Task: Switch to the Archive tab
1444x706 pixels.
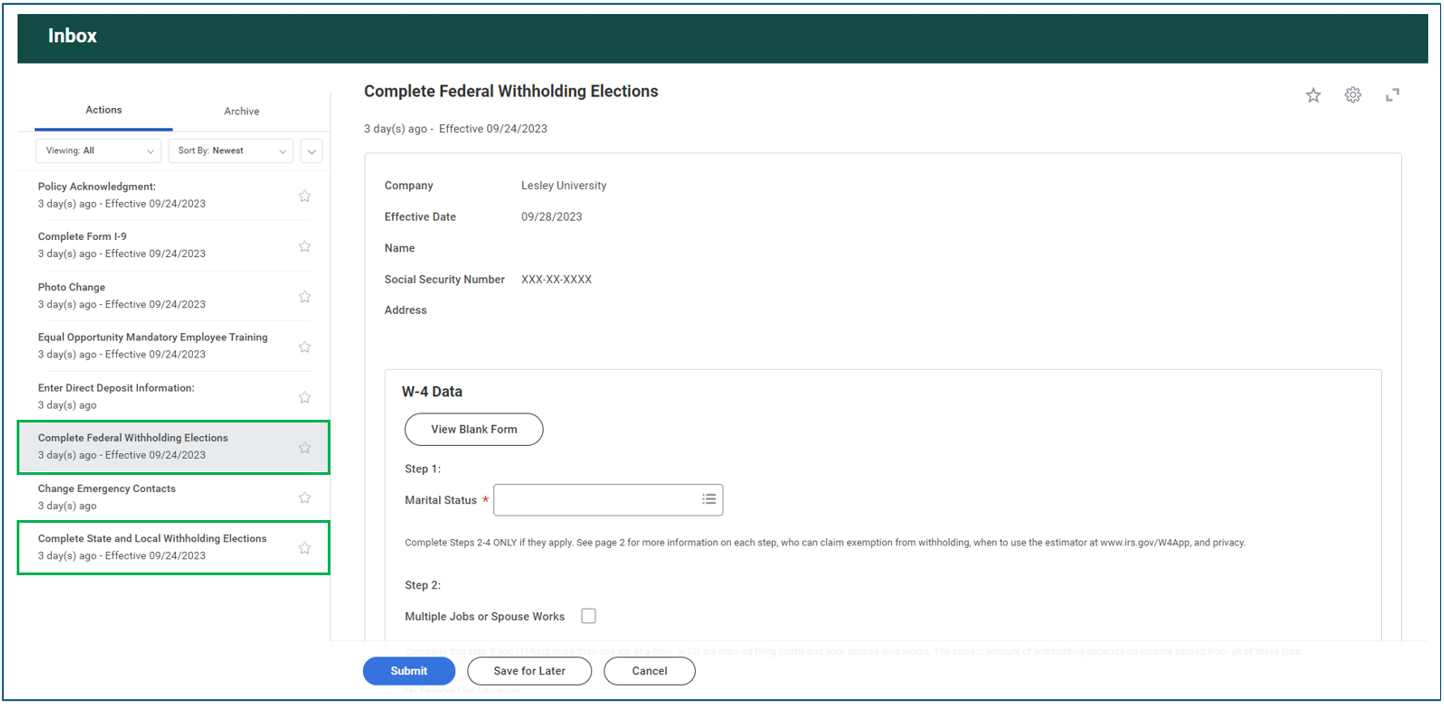Action: pos(242,111)
